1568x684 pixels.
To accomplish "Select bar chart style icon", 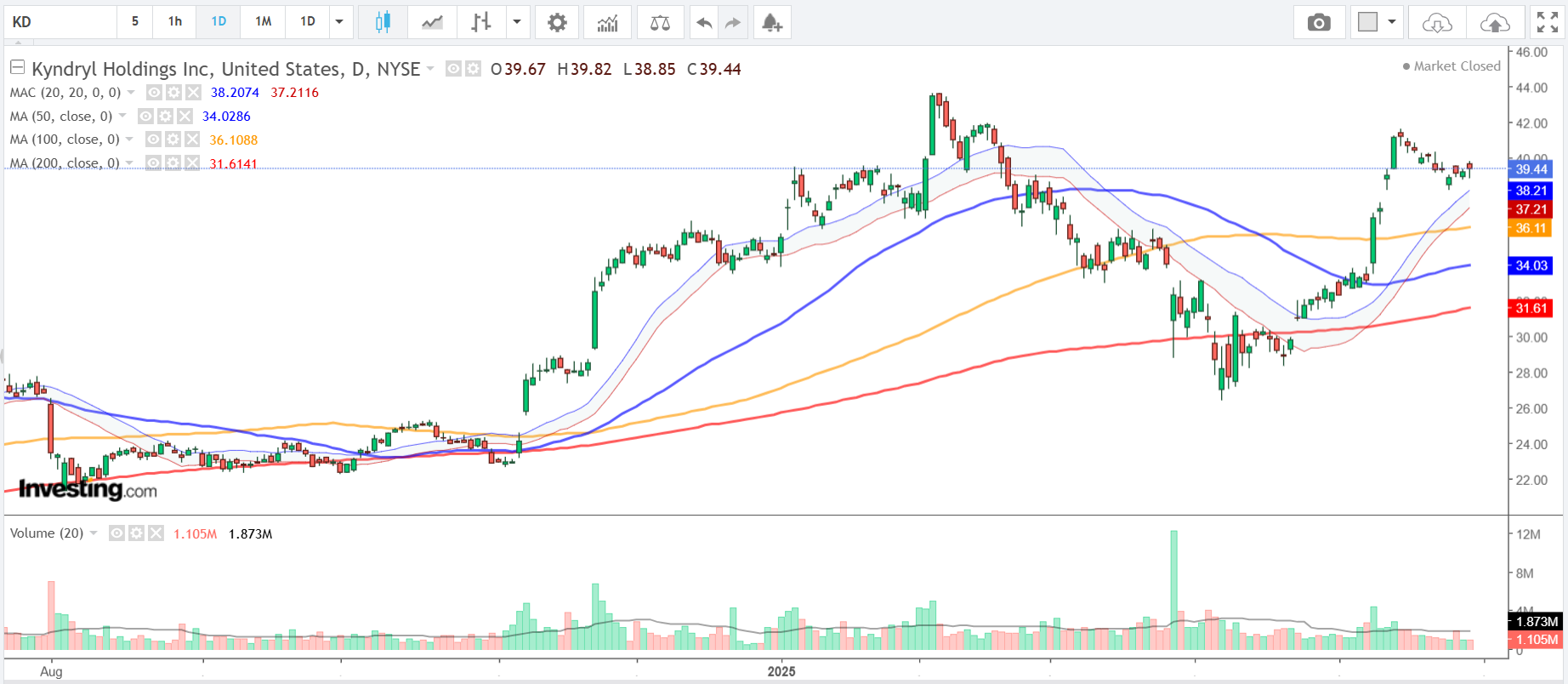I will point(480,22).
